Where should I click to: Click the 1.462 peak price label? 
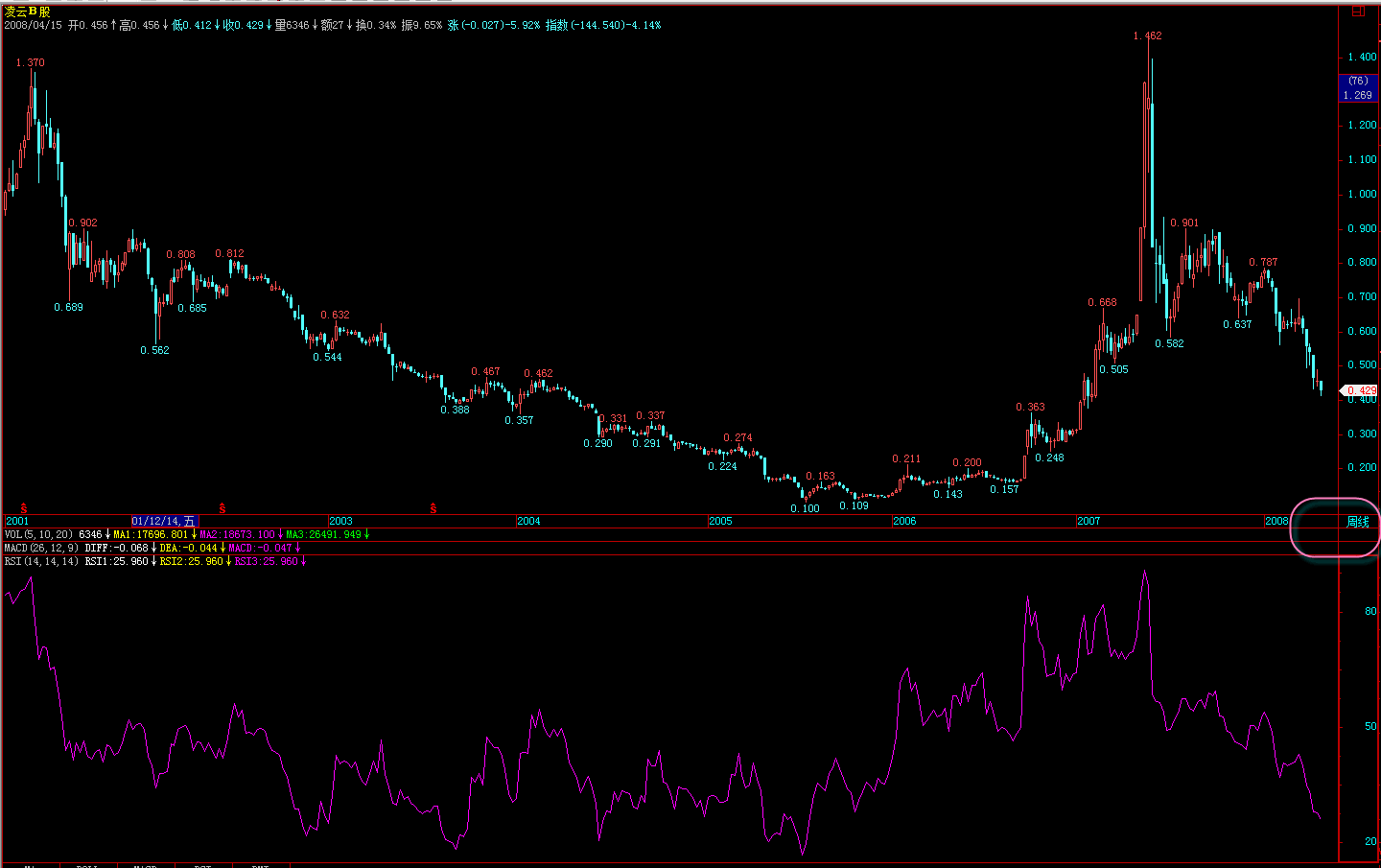1147,36
